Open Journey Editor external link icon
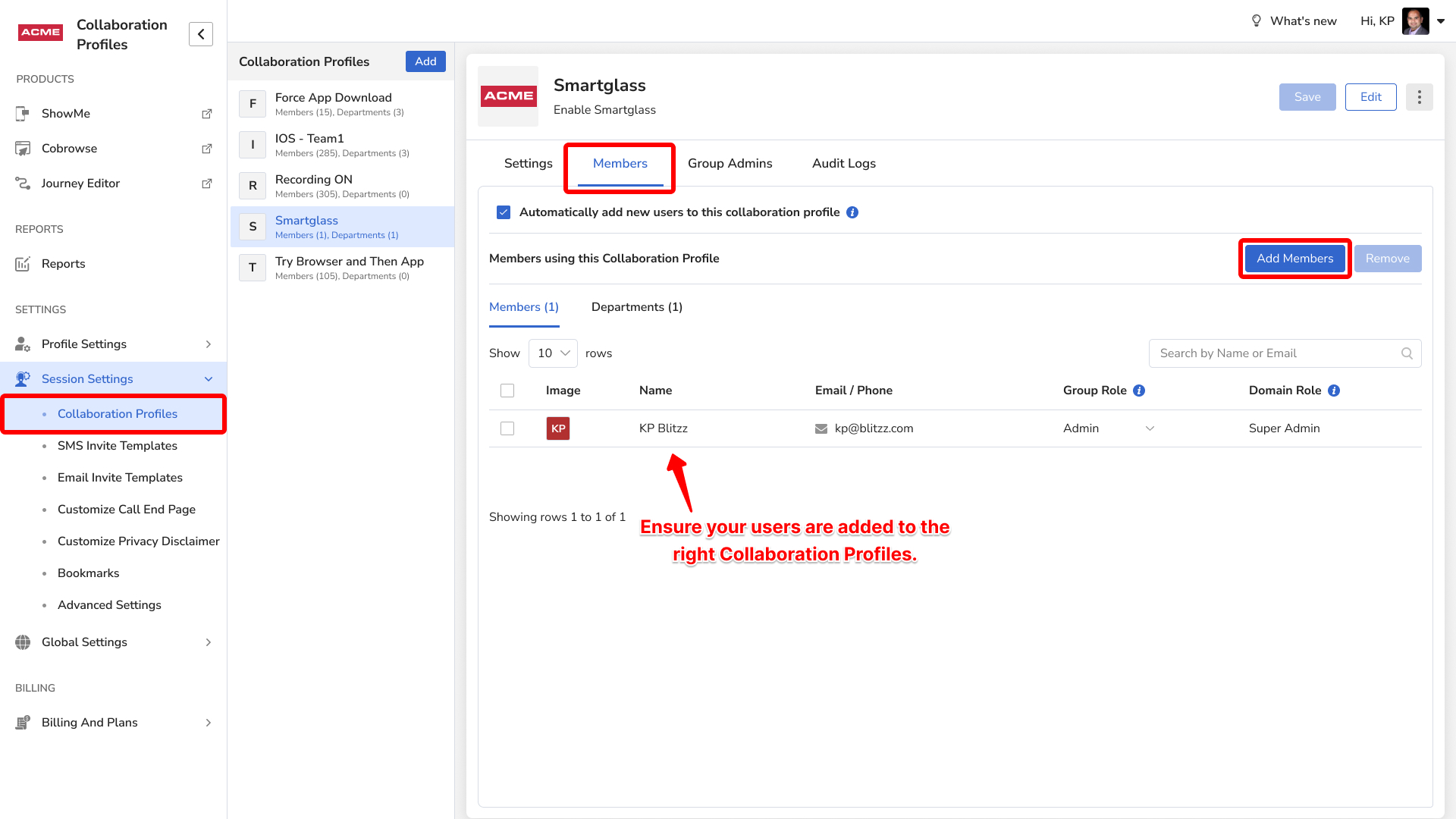This screenshot has width=1456, height=819. 206,184
